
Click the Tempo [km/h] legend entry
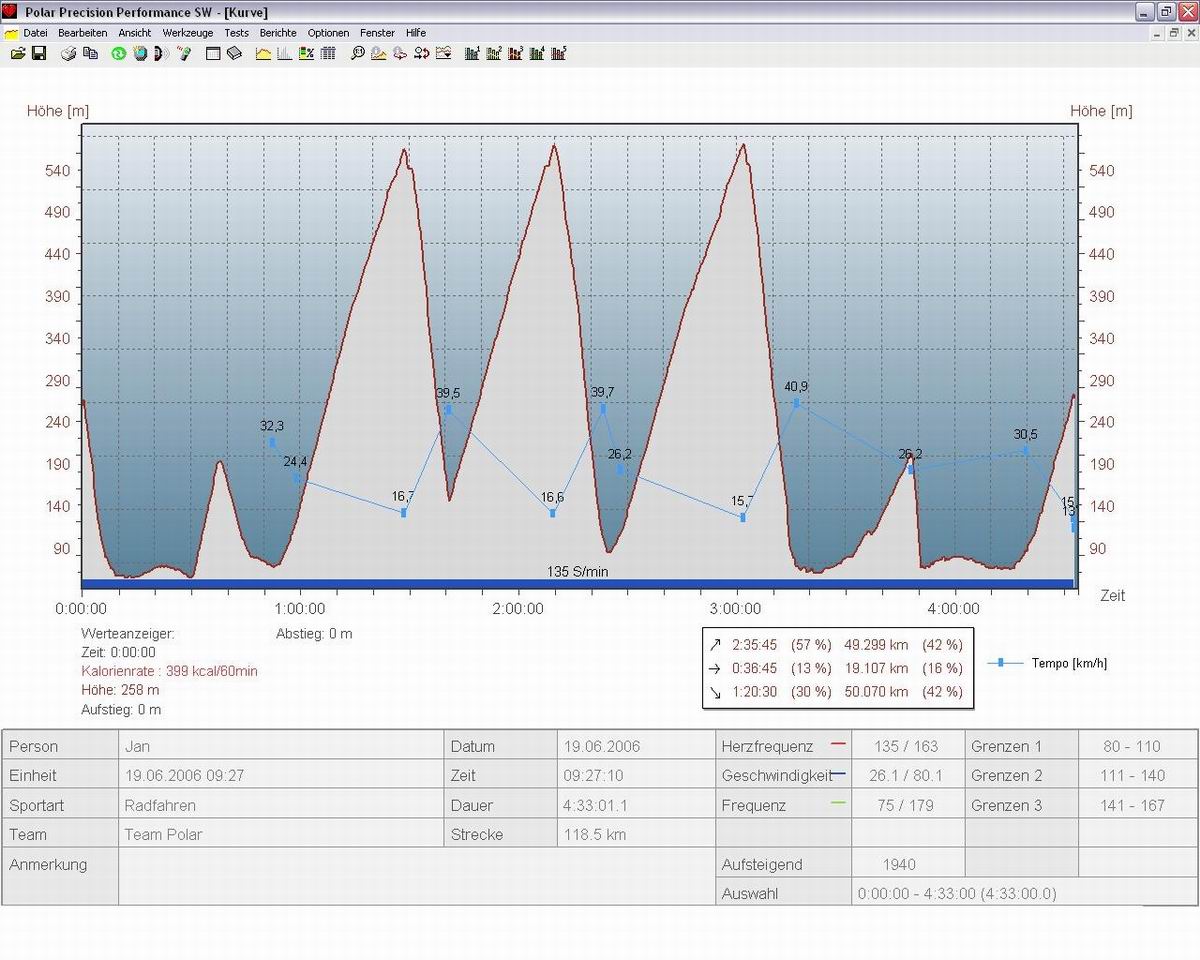[x=1068, y=663]
